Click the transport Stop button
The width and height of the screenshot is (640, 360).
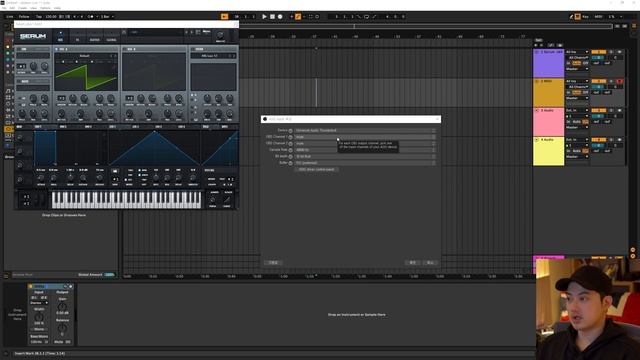(x=272, y=17)
